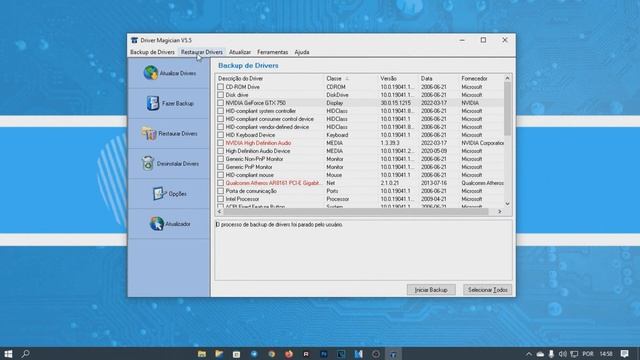This screenshot has height=360, width=640.
Task: Click the driver list scroll-up arrow
Action: coord(507,78)
